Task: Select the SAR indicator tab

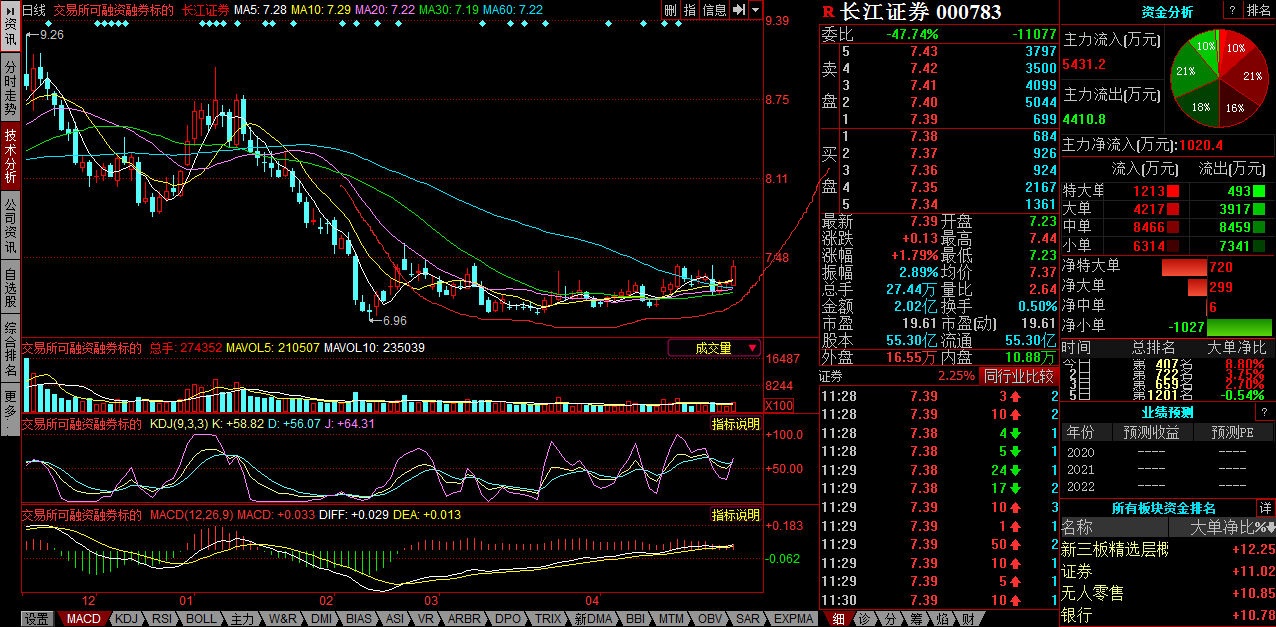Action: [749, 619]
